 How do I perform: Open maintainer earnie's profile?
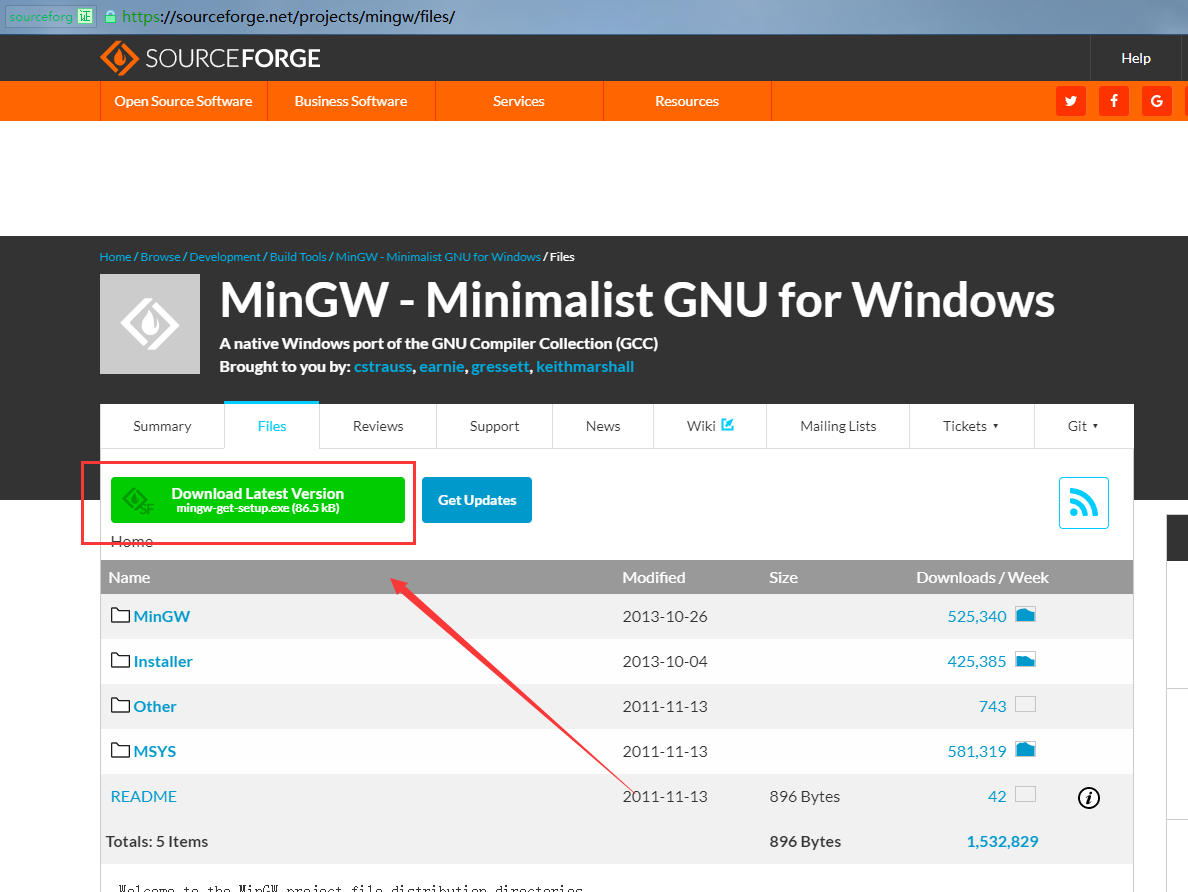point(441,366)
